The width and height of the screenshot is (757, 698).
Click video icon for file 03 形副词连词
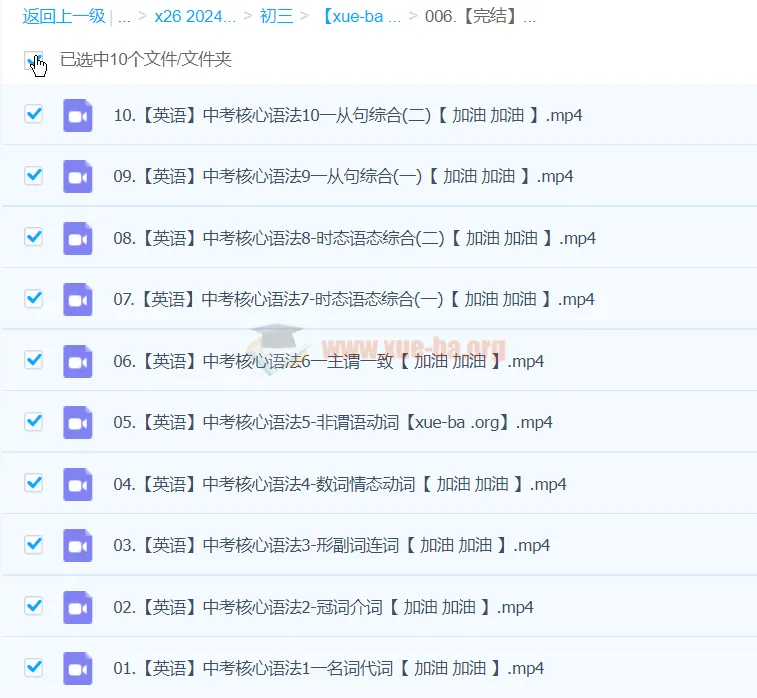[78, 545]
